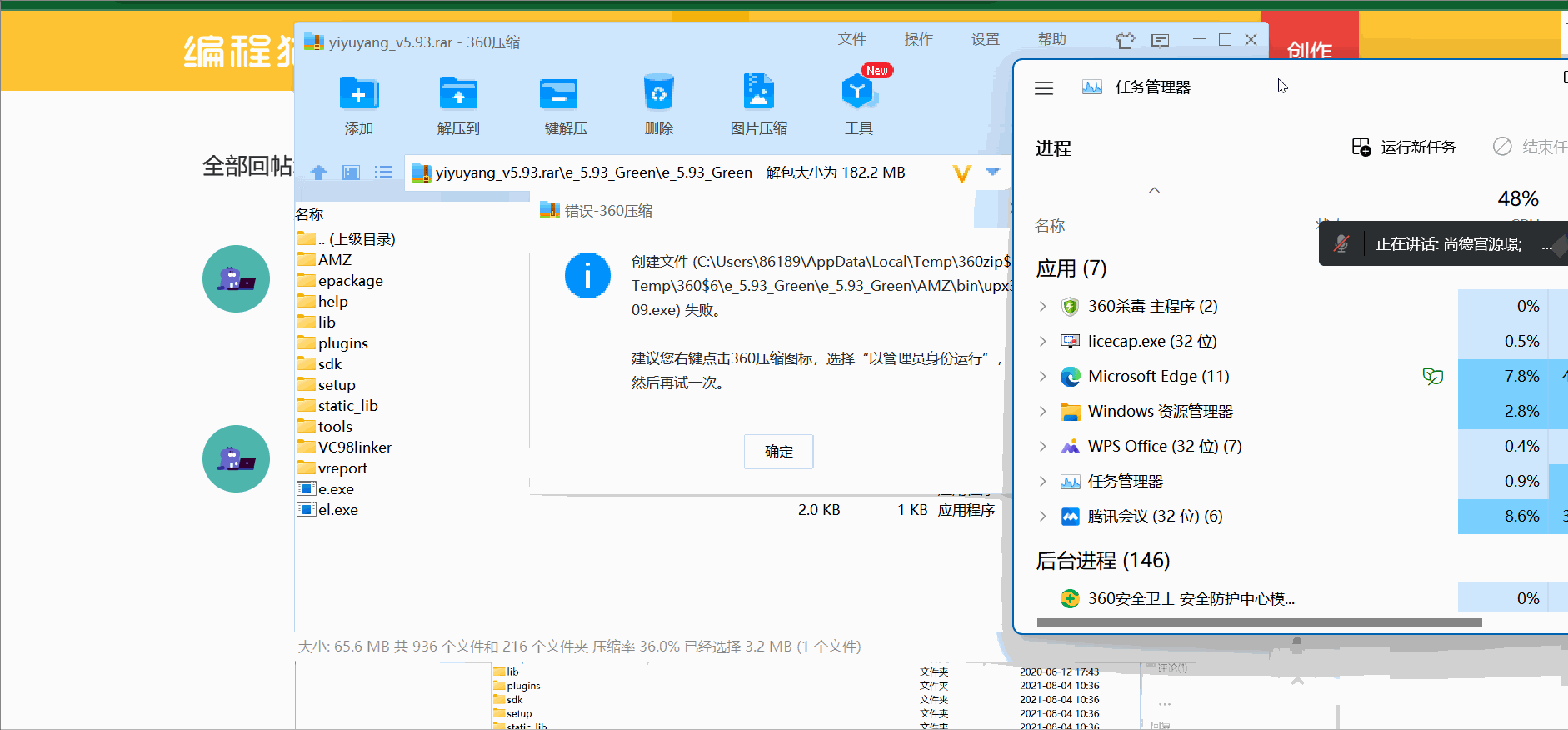This screenshot has height=730, width=1568.
Task: Open the 设置 menu in 360压缩
Action: 986,39
